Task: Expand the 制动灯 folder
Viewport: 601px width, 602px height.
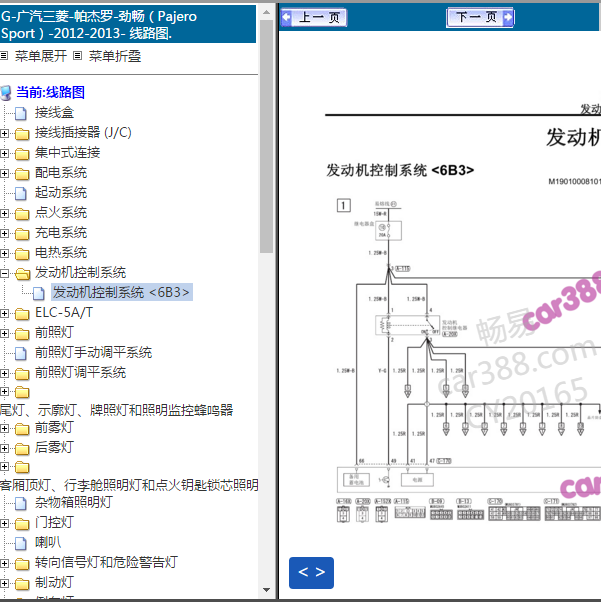Action: click(4, 583)
